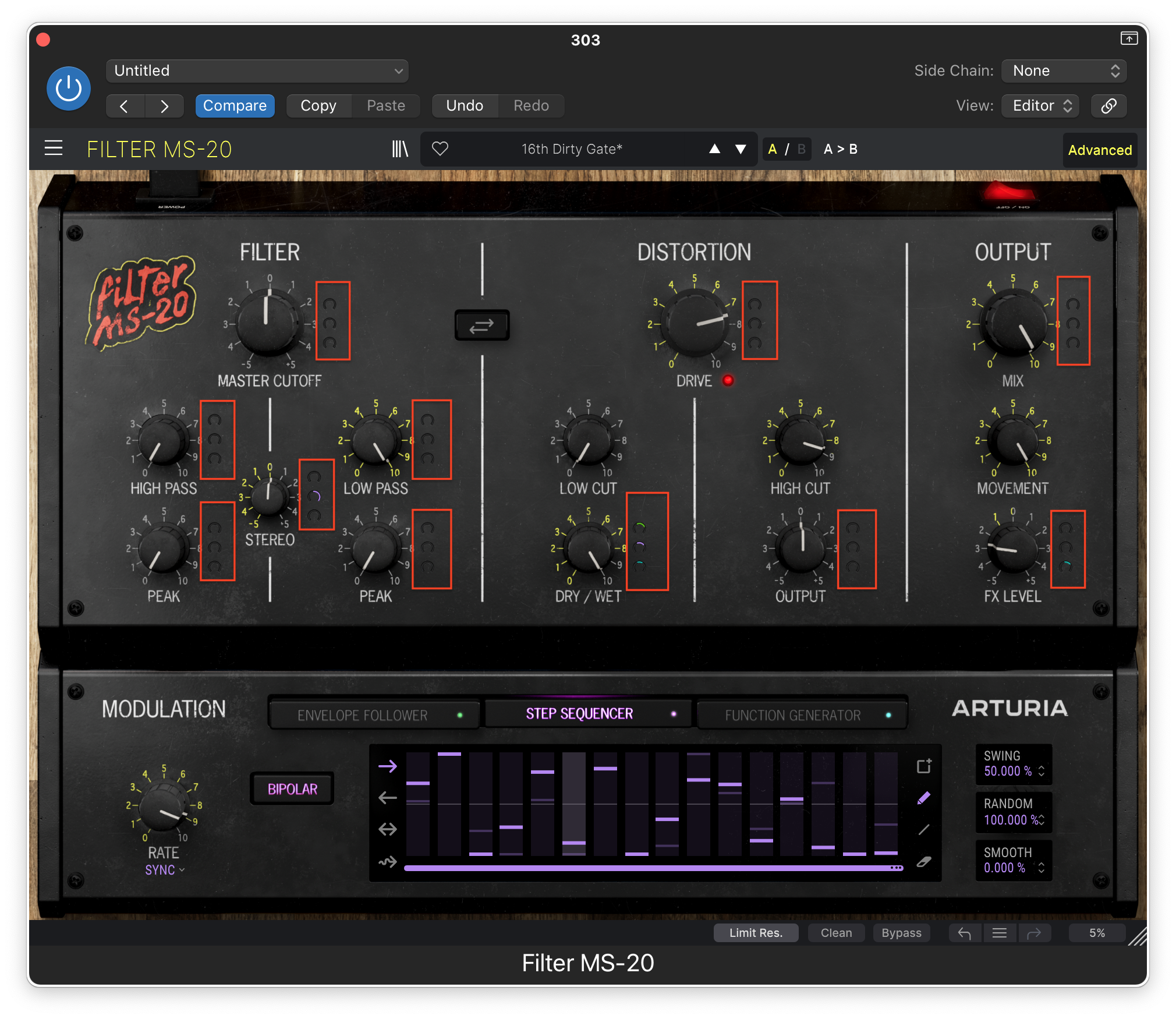The image size is (1176, 1019).
Task: Open the rate SYNC mode dropdown
Action: click(164, 870)
